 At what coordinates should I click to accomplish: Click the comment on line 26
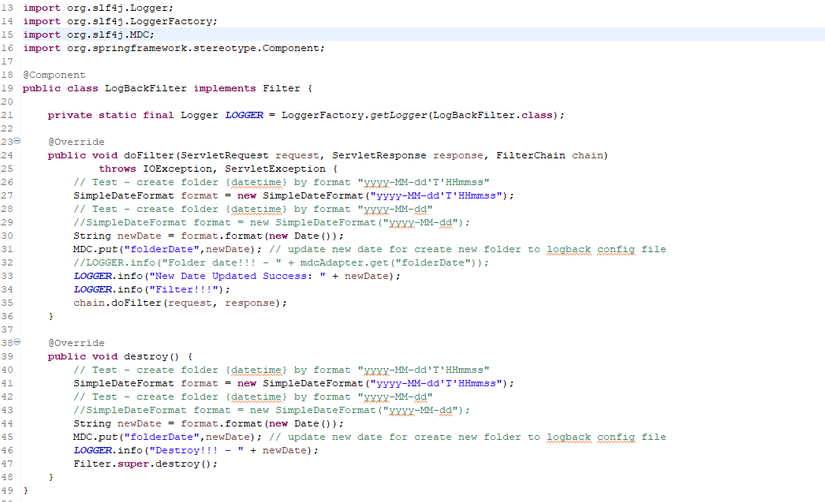pos(281,183)
